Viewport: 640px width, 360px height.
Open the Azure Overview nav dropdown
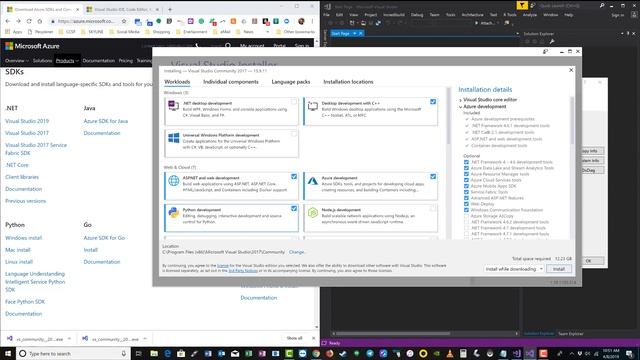tap(17, 60)
